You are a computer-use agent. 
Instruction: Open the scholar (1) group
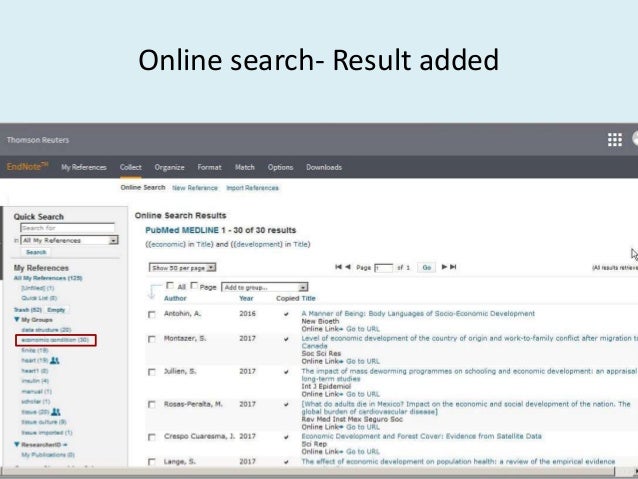(36, 402)
